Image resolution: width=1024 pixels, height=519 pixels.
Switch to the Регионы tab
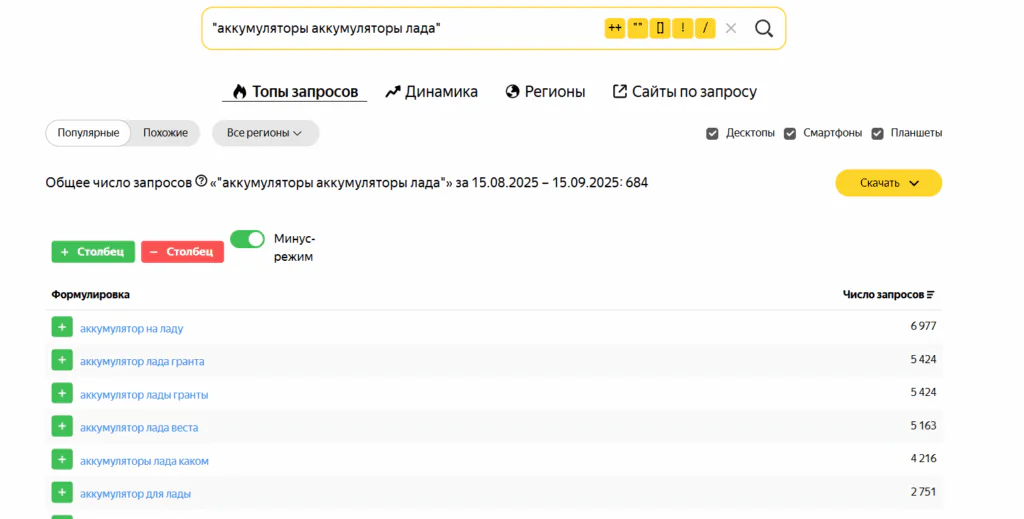545,91
